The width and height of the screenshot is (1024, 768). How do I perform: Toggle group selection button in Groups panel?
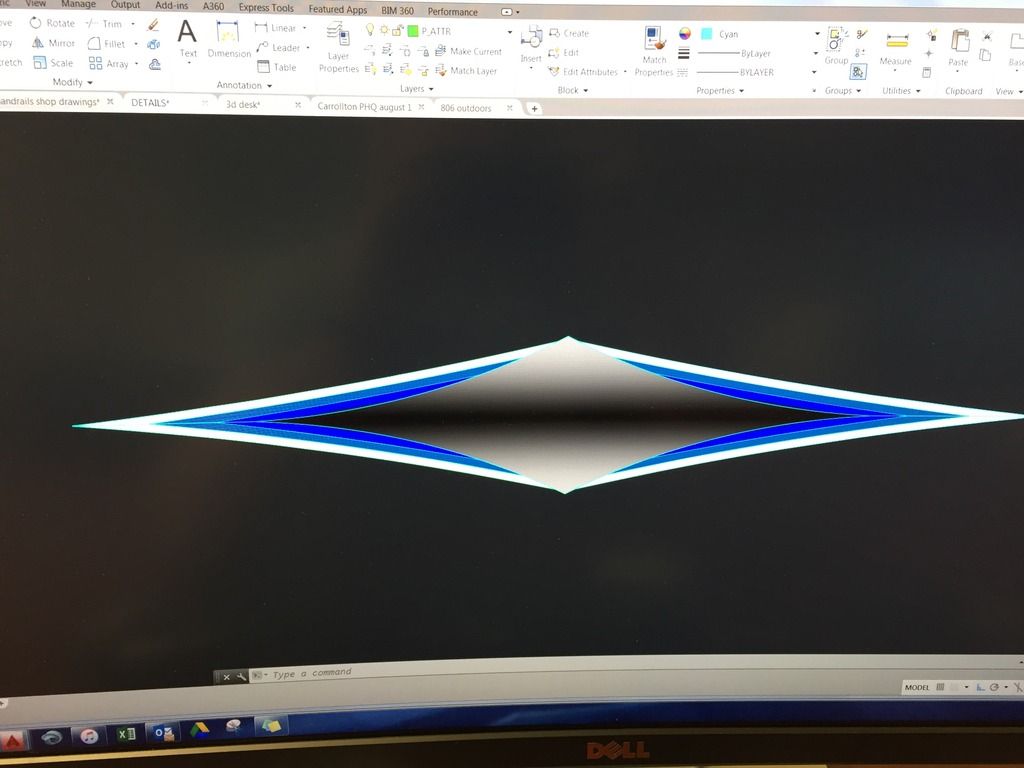(x=858, y=72)
